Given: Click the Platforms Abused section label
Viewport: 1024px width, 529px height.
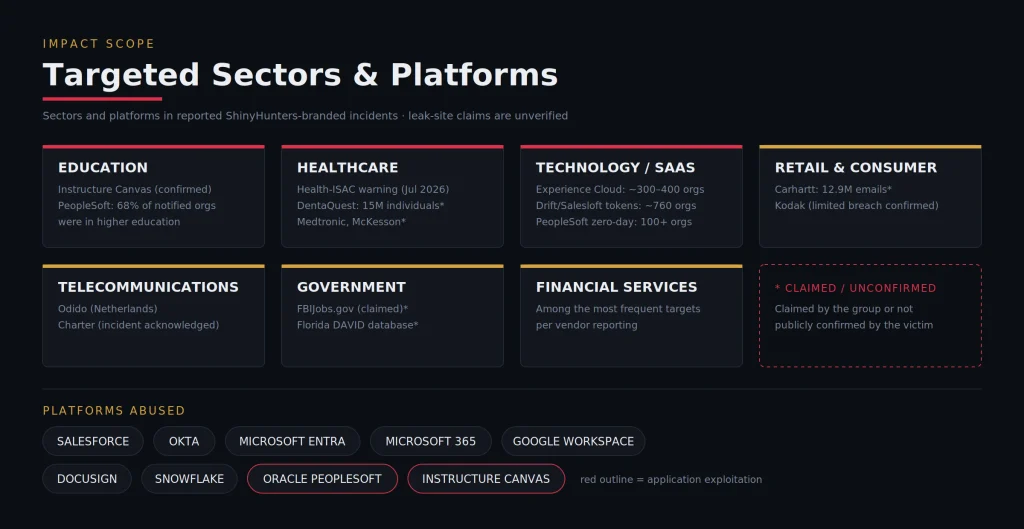Looking at the screenshot, I should (x=114, y=411).
